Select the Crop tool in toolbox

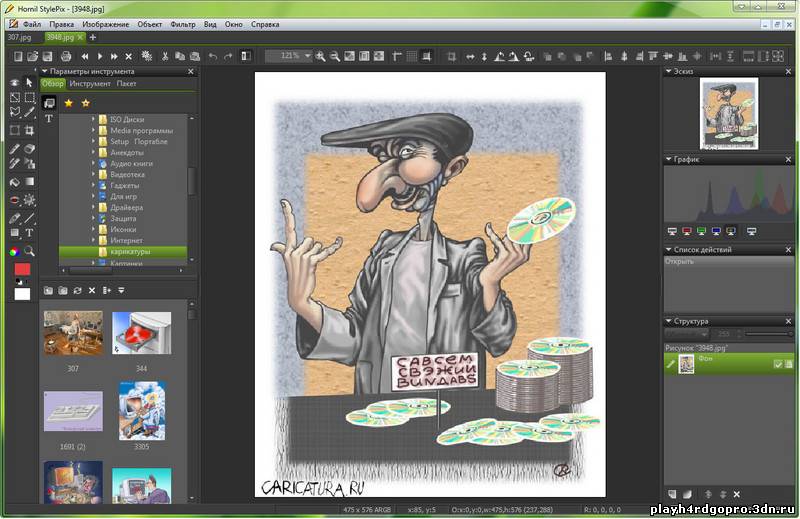(x=30, y=130)
